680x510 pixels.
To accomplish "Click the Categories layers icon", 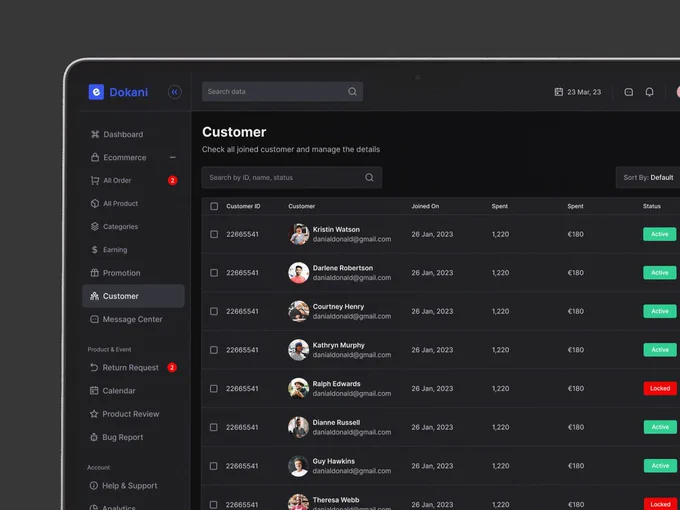I will pyautogui.click(x=95, y=226).
